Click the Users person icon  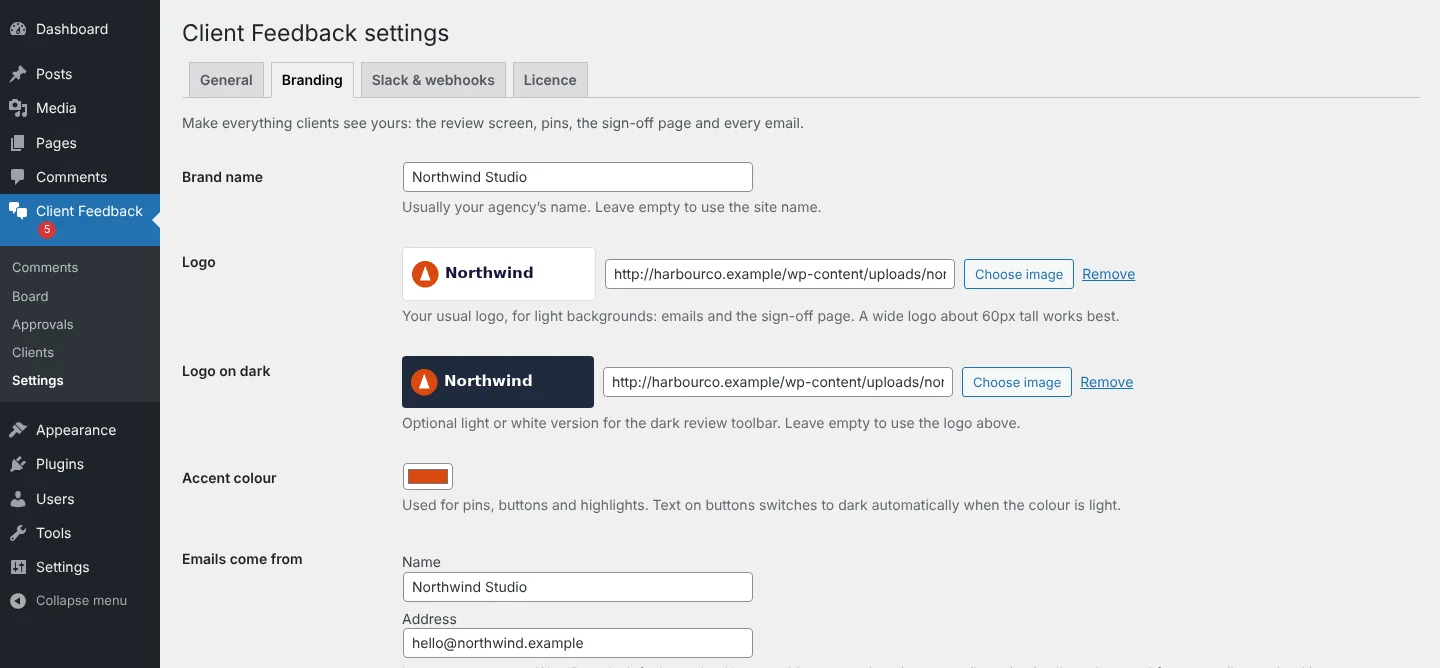[x=18, y=499]
